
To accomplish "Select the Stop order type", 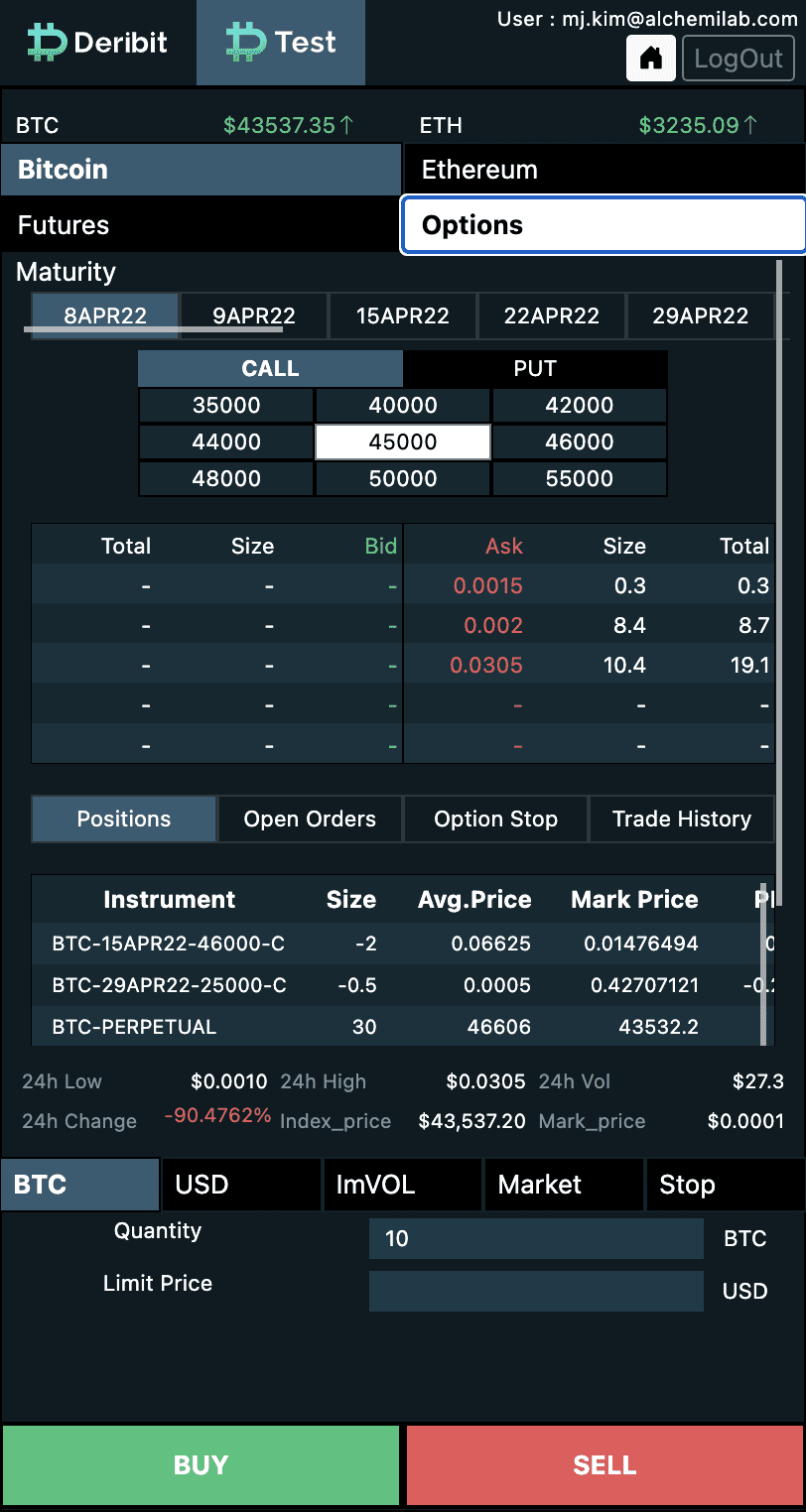I will (x=725, y=1185).
